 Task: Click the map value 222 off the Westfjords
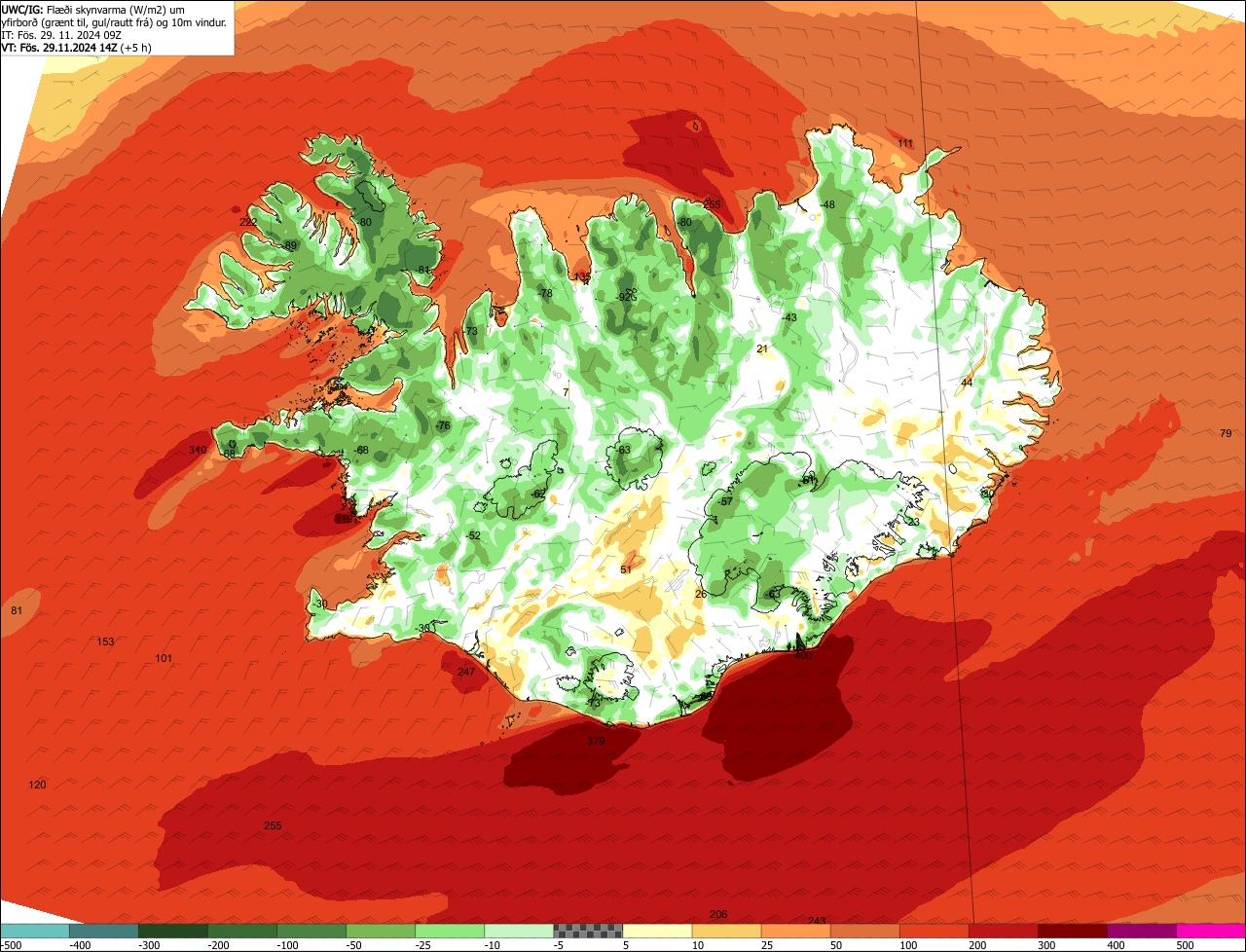pyautogui.click(x=248, y=223)
